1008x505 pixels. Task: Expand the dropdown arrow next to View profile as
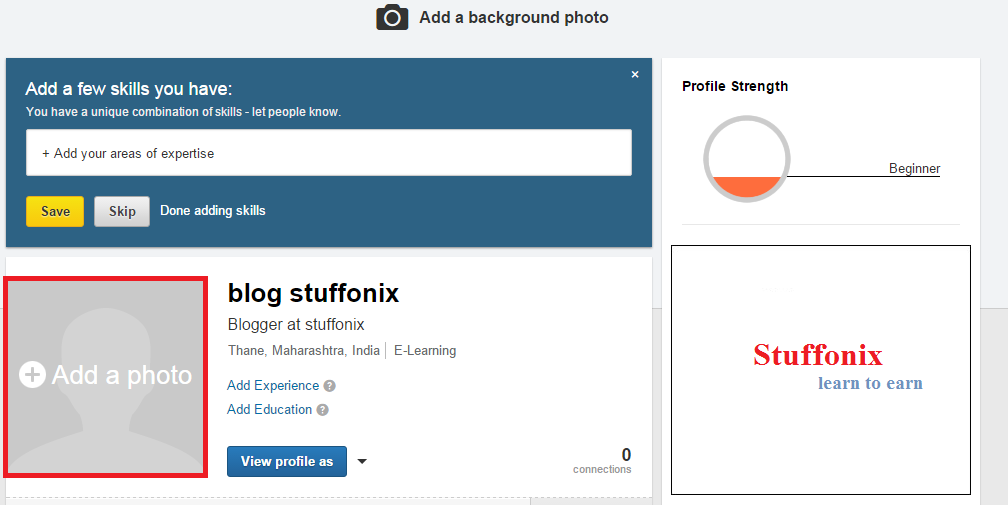pyautogui.click(x=362, y=461)
